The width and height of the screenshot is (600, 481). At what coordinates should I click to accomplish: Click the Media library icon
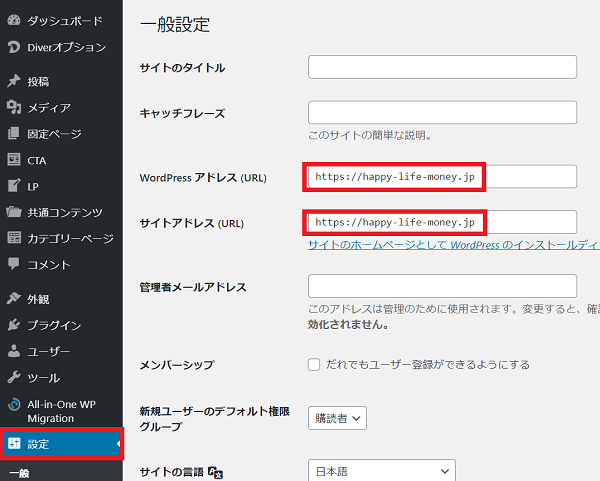point(14,107)
